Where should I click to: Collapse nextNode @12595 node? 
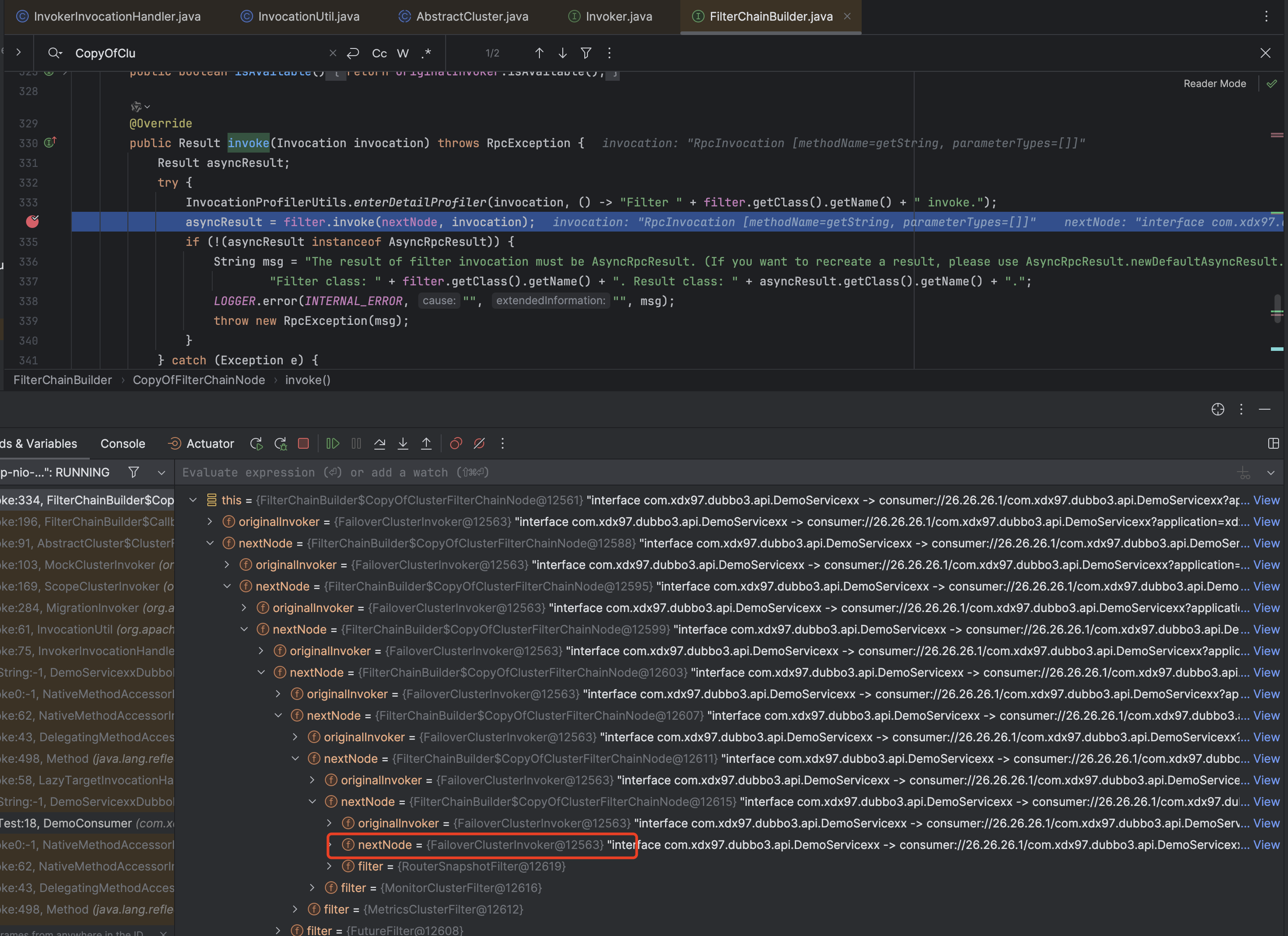pyautogui.click(x=227, y=586)
